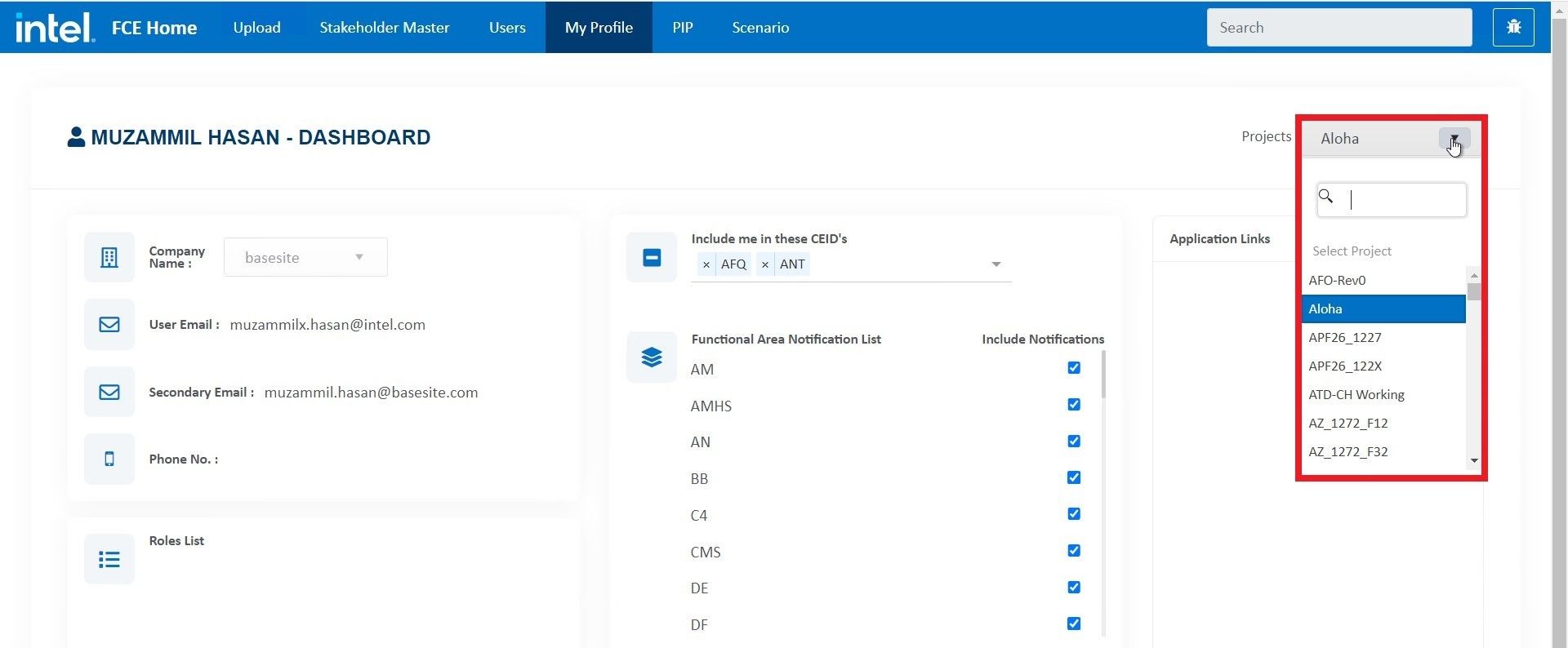Expand the CEID's selection dropdown arrow
This screenshot has height=648, width=1568.
tap(996, 264)
